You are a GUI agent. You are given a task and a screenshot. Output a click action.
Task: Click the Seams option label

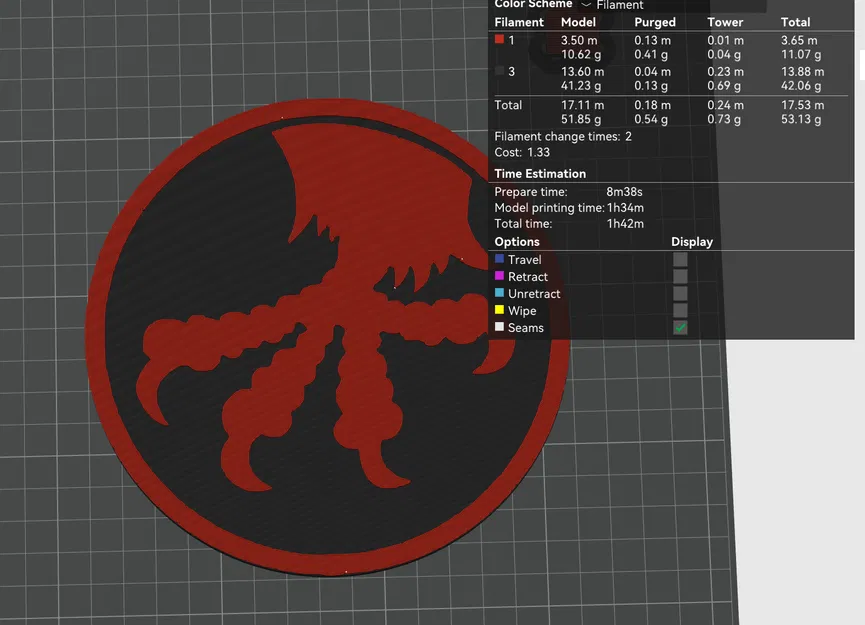[526, 328]
